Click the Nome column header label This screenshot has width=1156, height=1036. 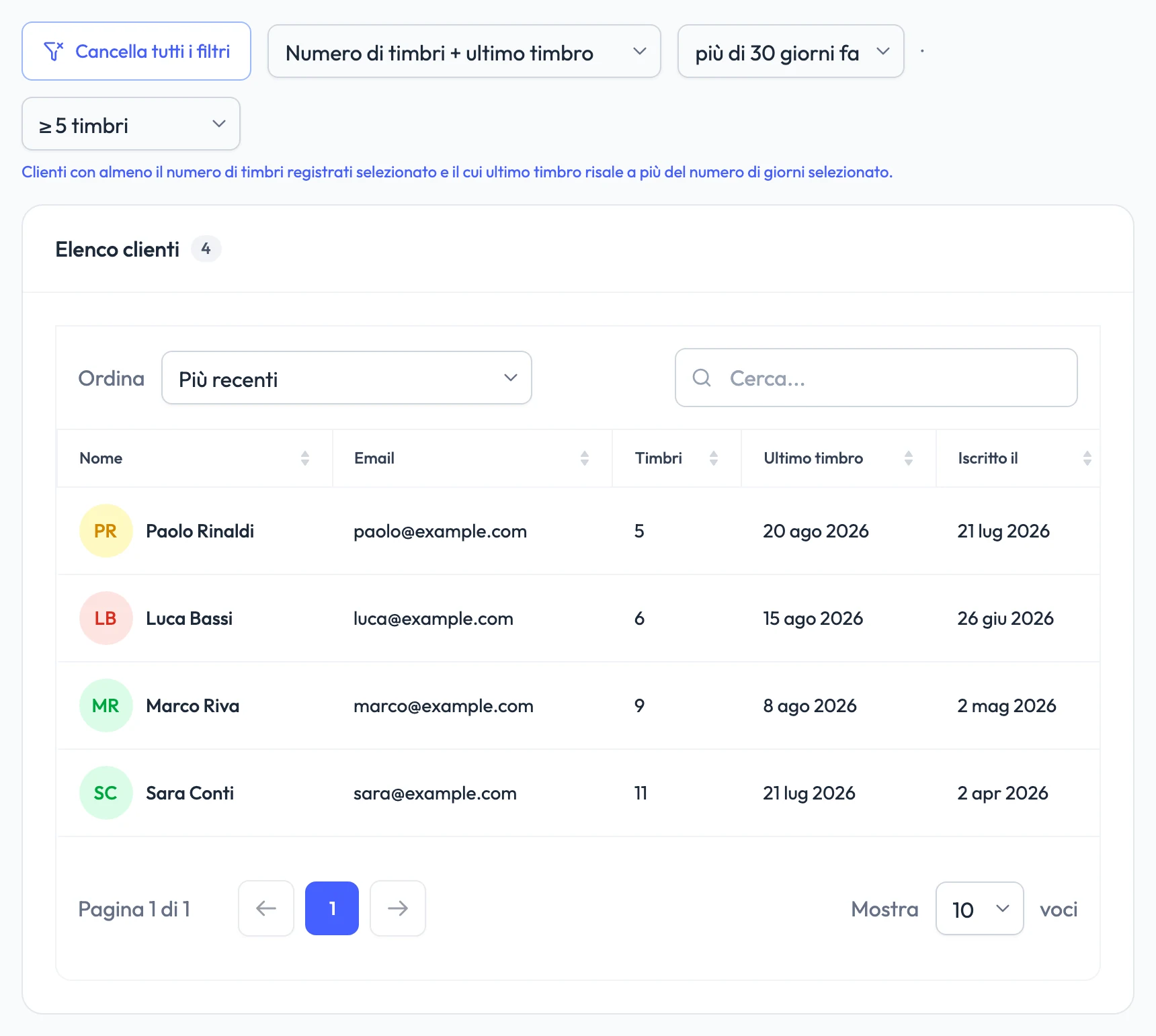[101, 458]
